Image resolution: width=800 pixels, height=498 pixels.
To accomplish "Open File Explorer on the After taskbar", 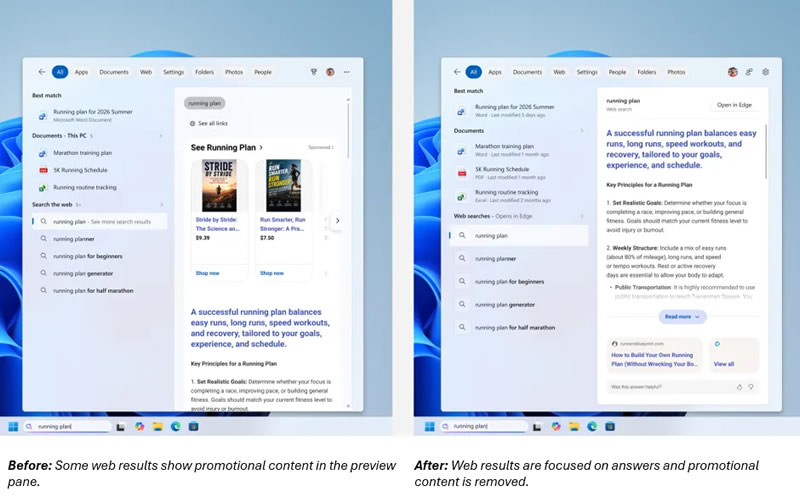I will (574, 427).
